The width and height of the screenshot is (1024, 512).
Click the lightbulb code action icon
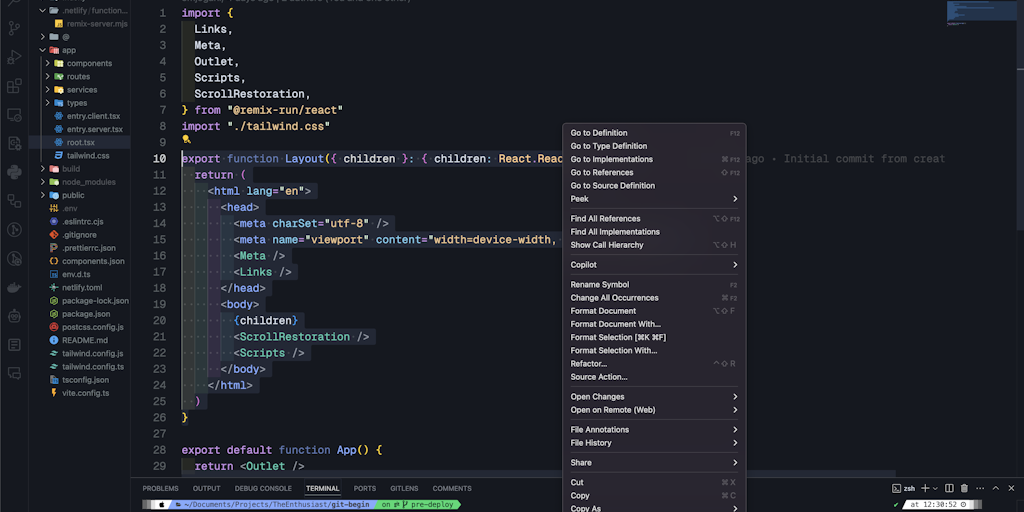(186, 141)
